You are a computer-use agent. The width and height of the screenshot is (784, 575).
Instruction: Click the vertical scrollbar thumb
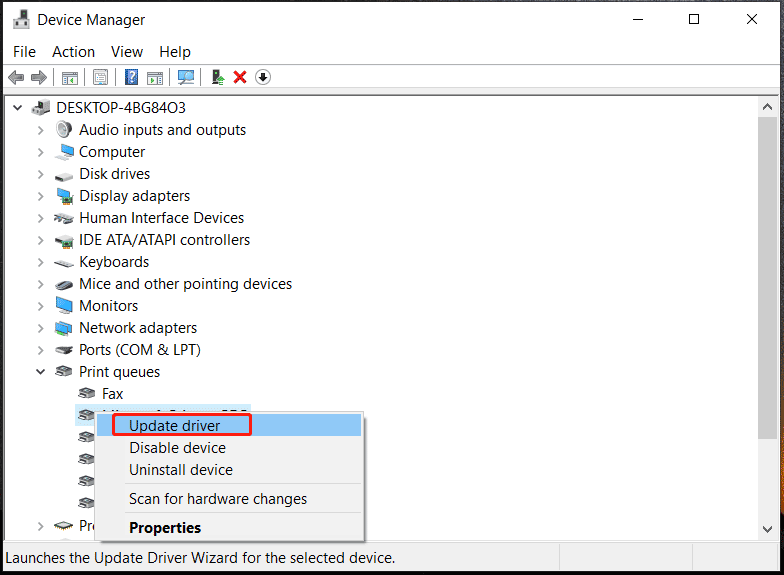coord(768,278)
